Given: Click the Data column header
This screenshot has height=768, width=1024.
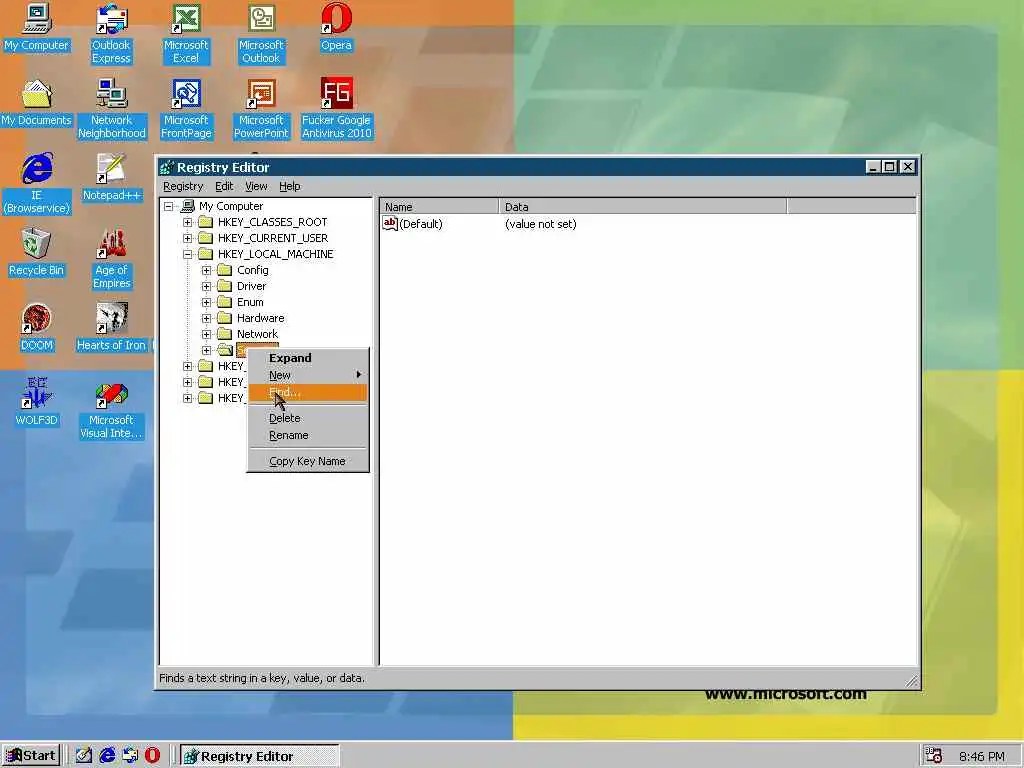Looking at the screenshot, I should pyautogui.click(x=643, y=207).
